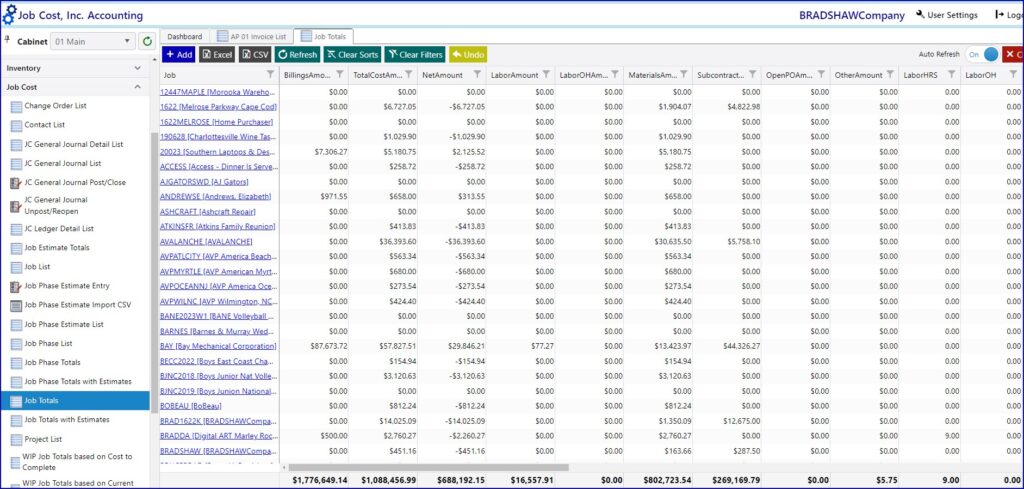Filter the LaborAmount column funnel icon
The image size is (1024, 489).
click(546, 74)
